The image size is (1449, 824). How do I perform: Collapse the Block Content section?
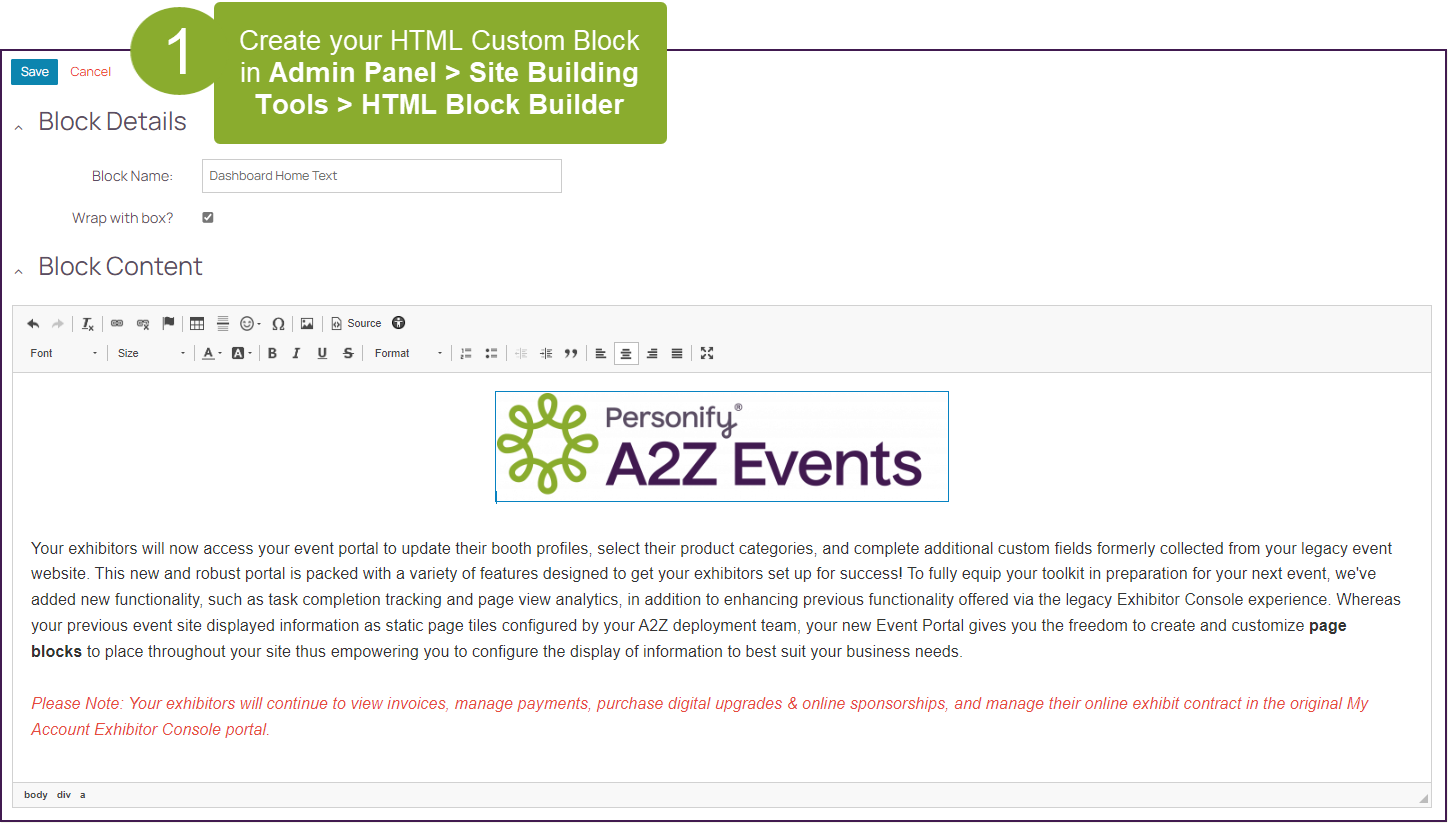18,271
